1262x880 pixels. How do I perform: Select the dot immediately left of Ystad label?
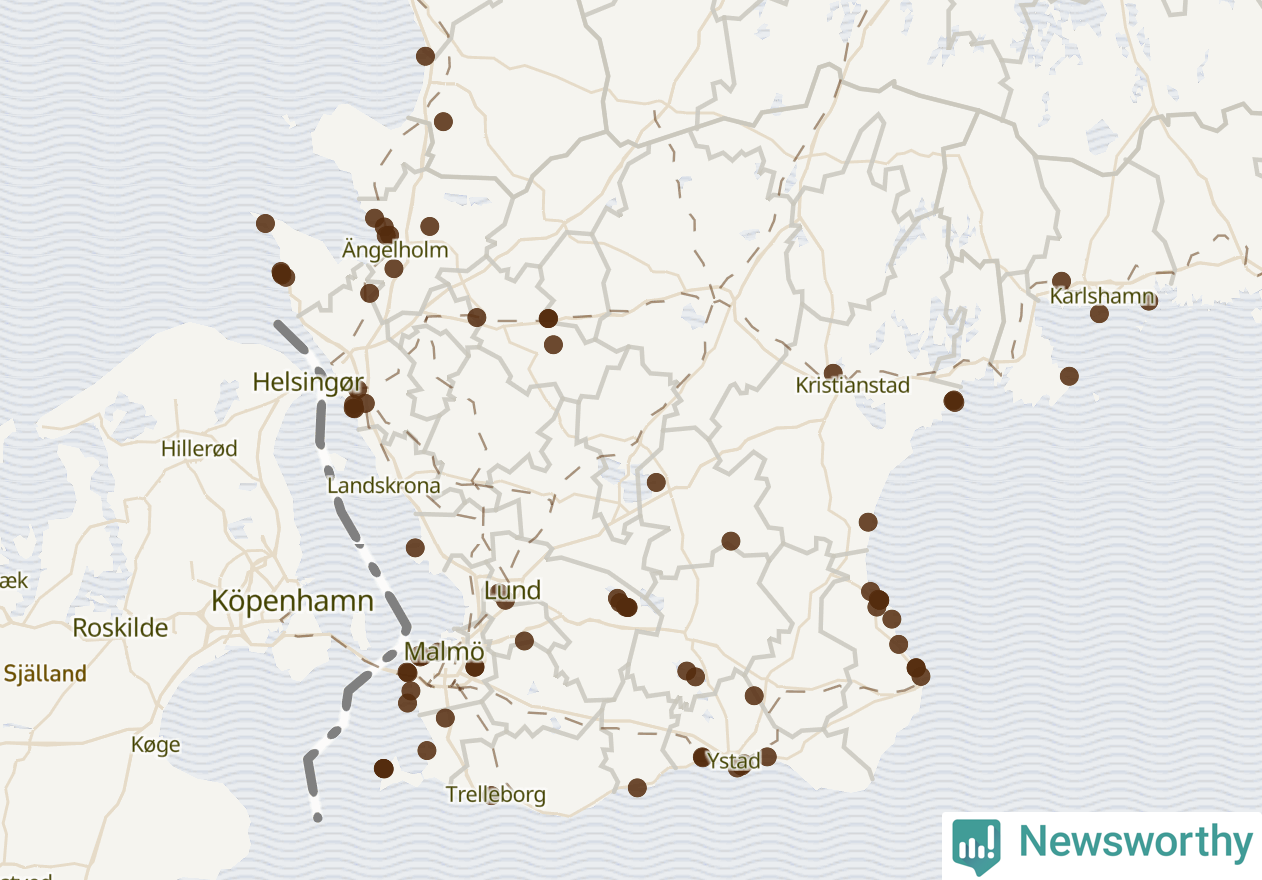(702, 757)
